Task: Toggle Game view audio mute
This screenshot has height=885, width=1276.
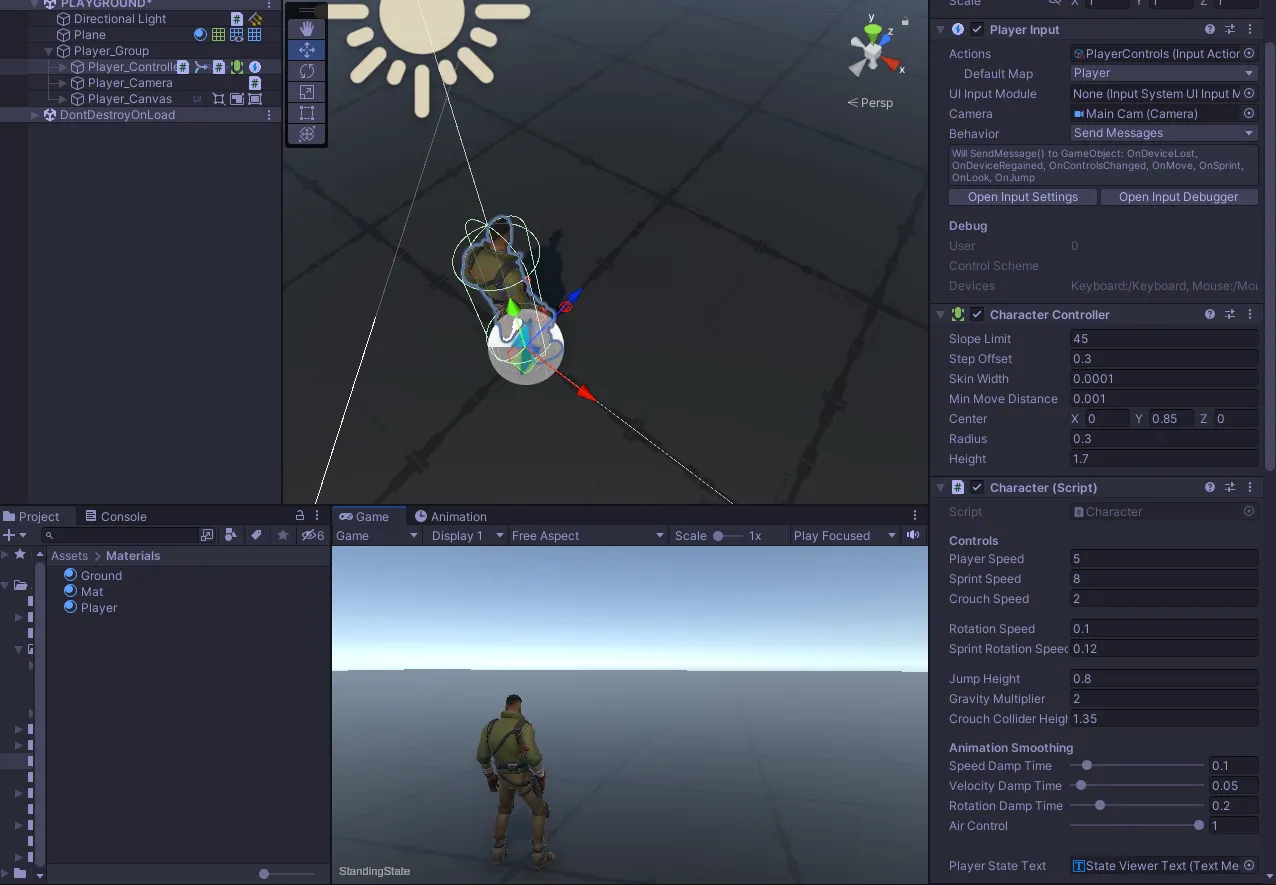Action: click(x=913, y=535)
